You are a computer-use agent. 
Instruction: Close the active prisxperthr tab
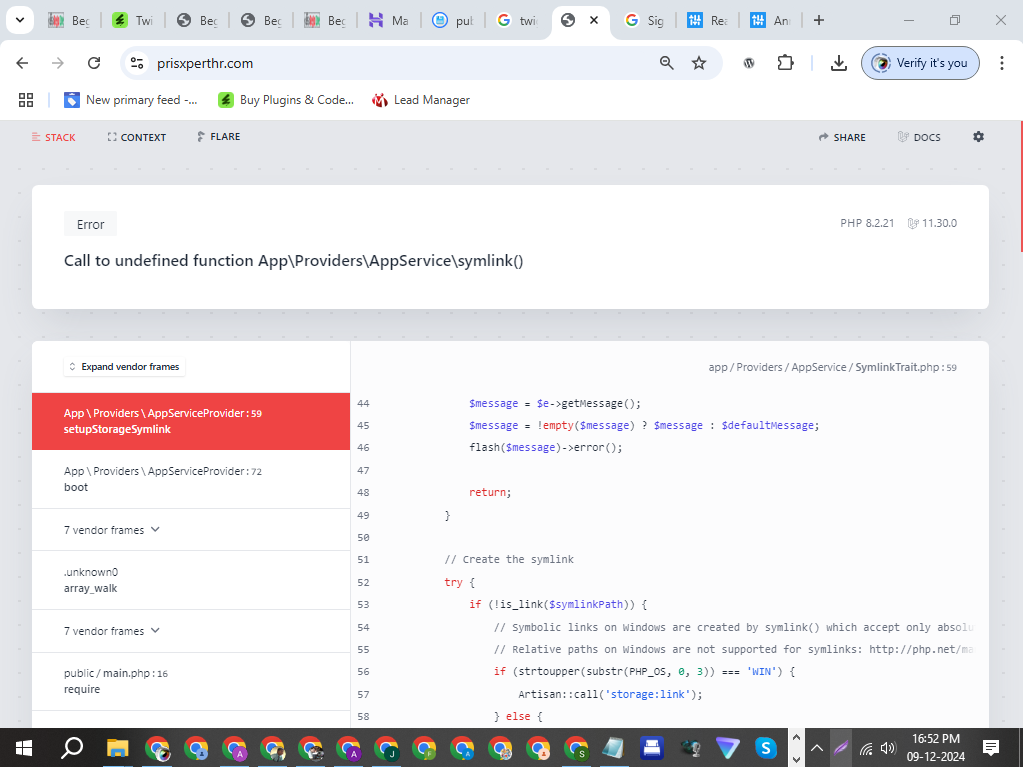point(594,20)
